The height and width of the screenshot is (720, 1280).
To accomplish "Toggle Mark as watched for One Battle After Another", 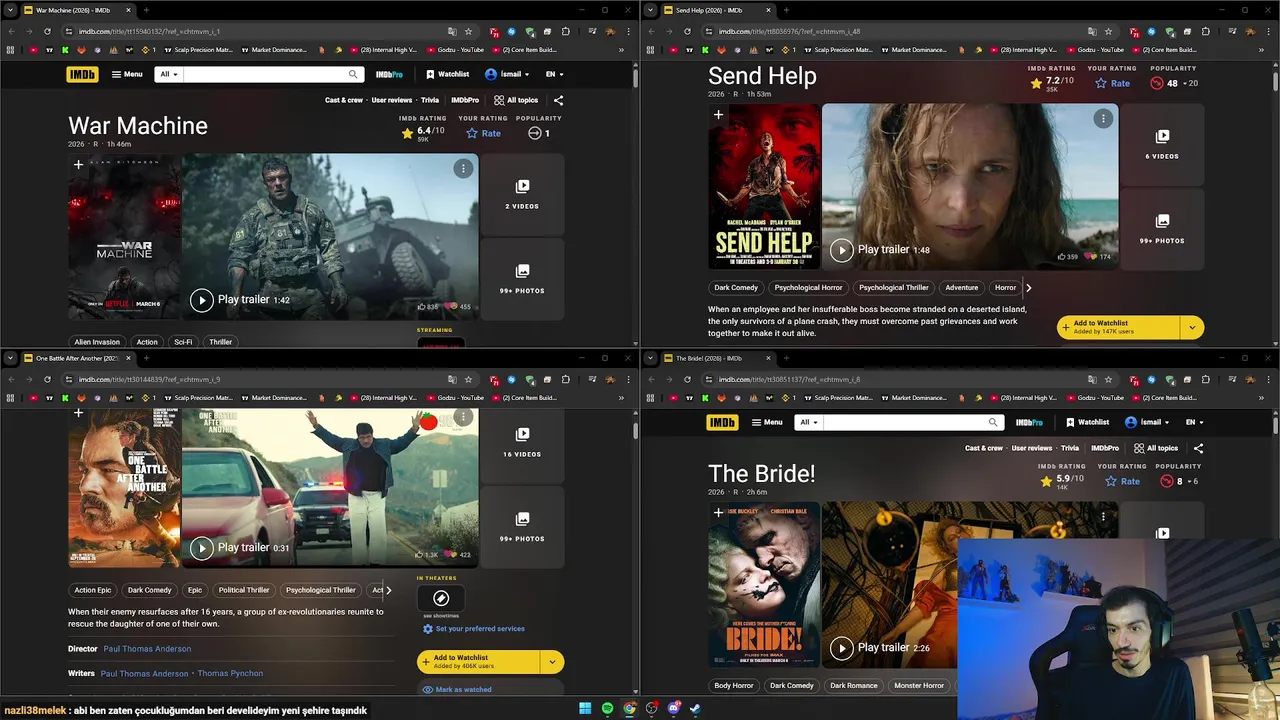I will (x=456, y=689).
